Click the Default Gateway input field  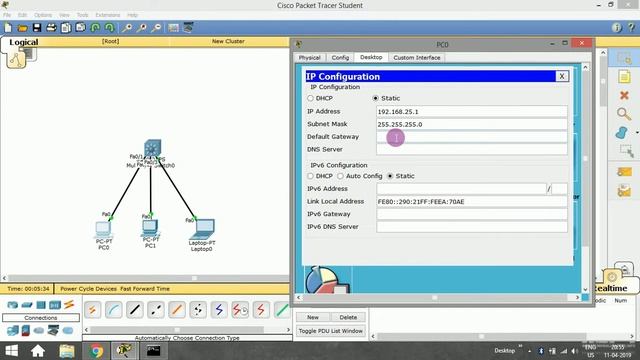point(471,137)
